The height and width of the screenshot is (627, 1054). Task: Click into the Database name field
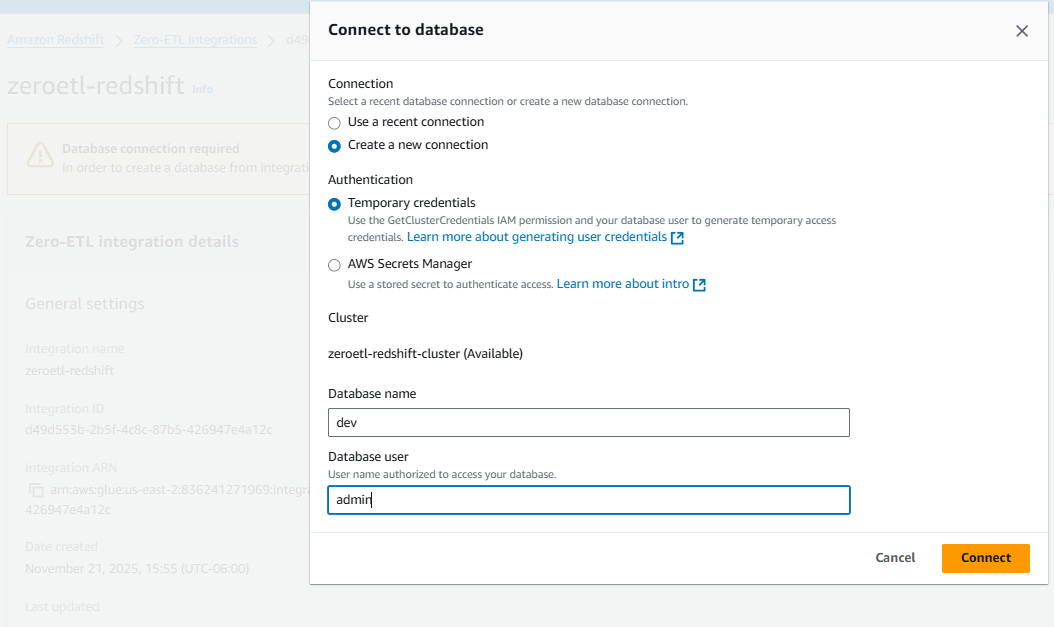[588, 423]
